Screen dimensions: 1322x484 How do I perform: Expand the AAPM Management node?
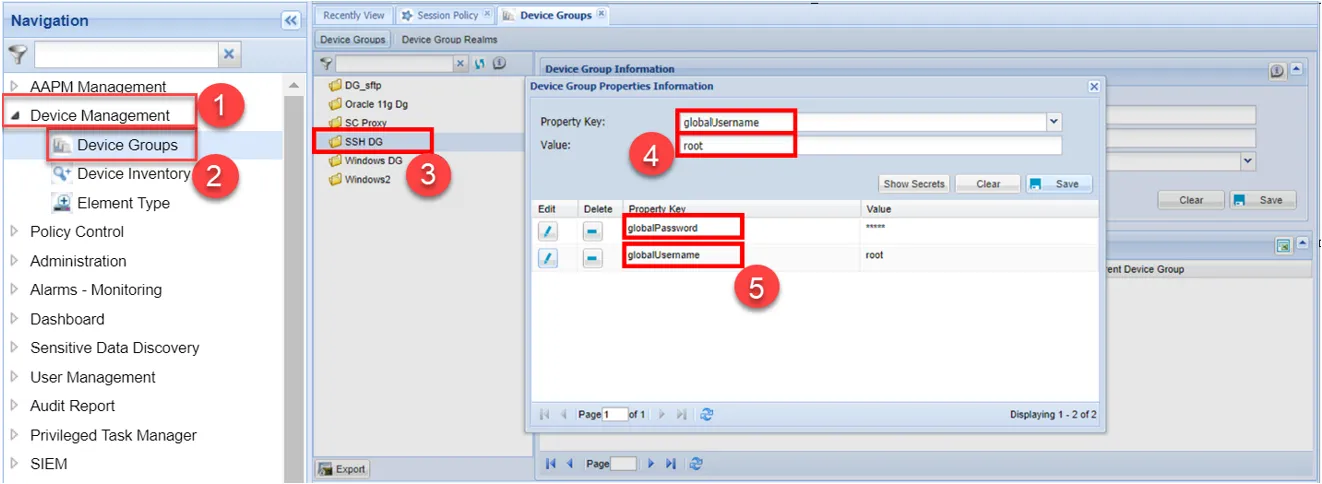coord(14,87)
